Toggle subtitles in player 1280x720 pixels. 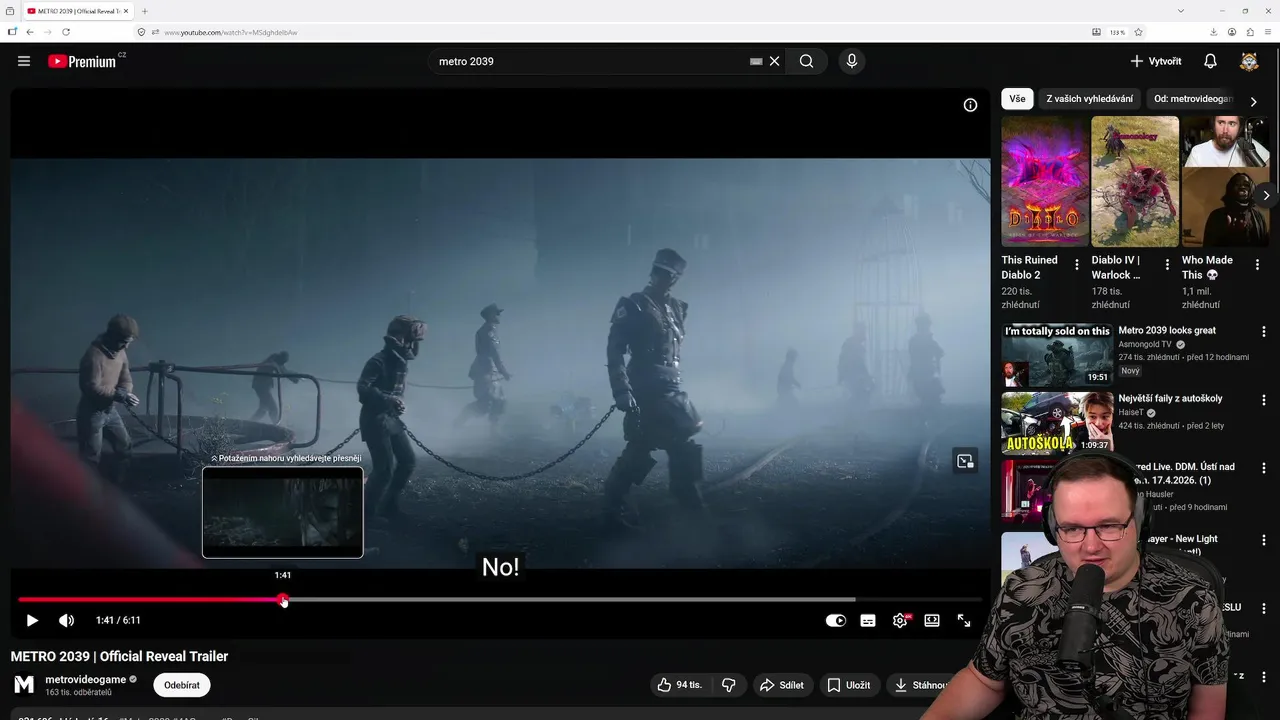point(868,620)
